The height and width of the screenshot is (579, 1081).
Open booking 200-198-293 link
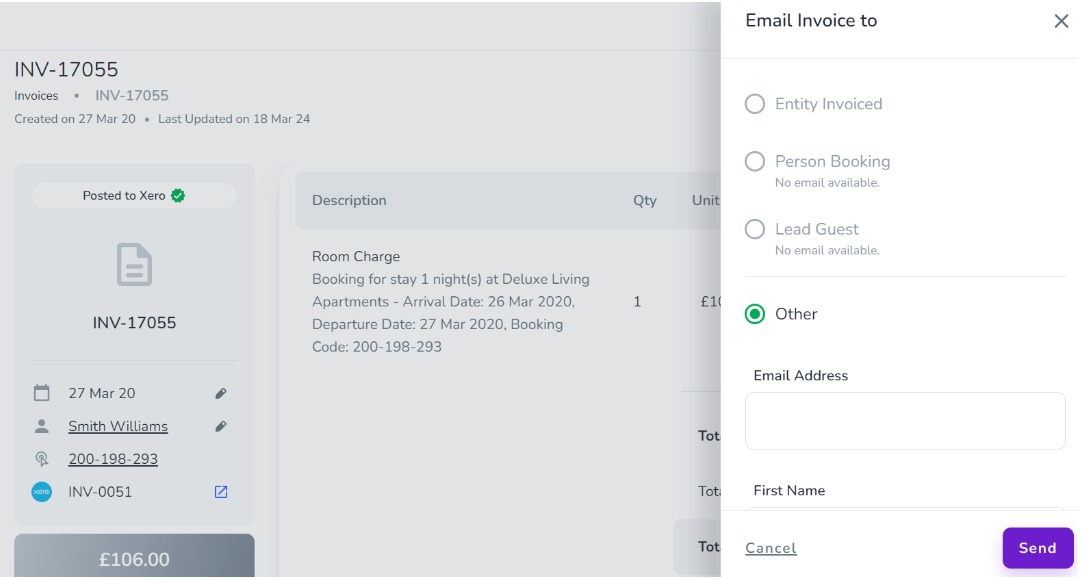[113, 460]
